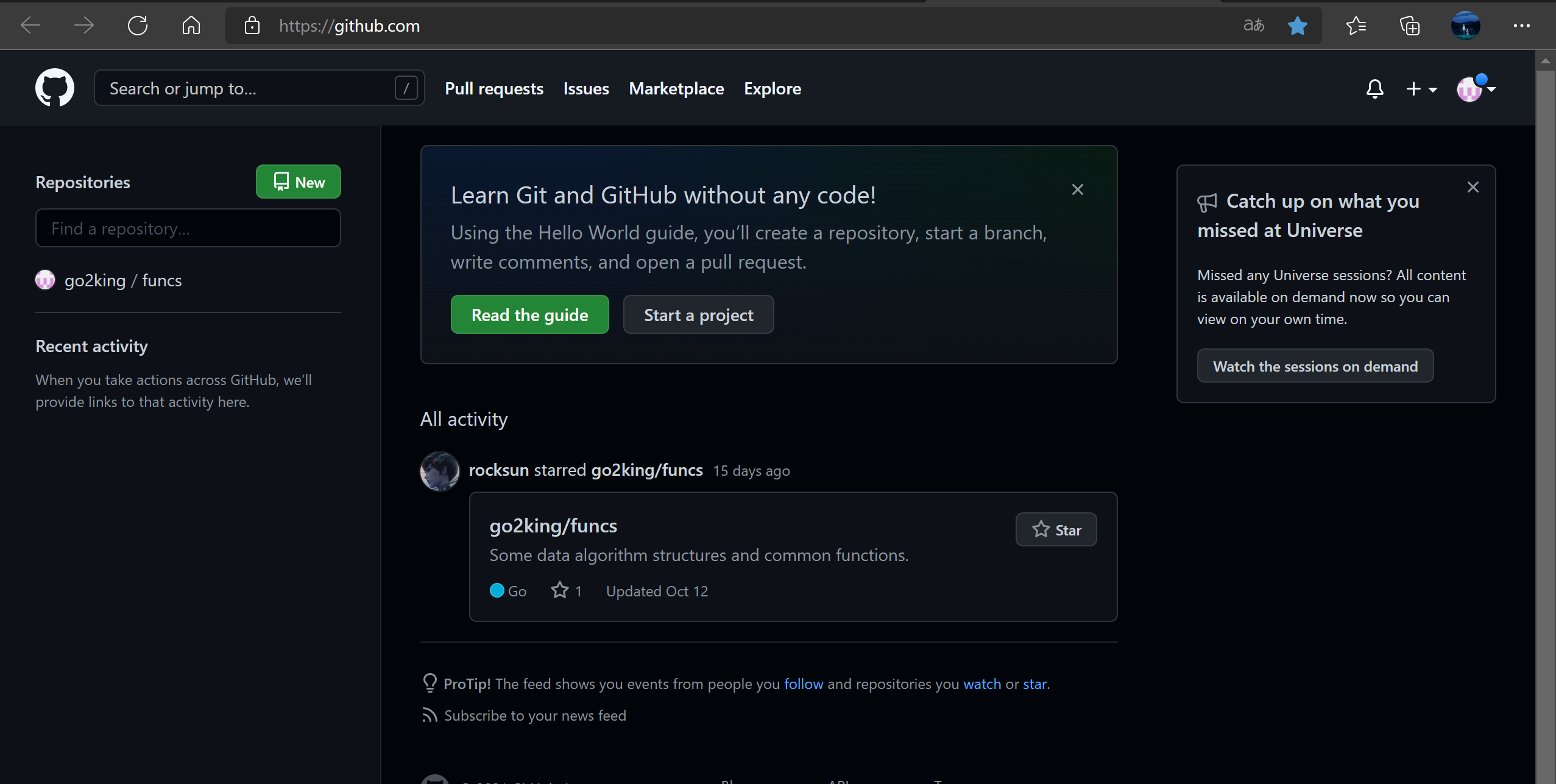Click the stargazers count star icon
1556x784 pixels.
click(x=560, y=590)
